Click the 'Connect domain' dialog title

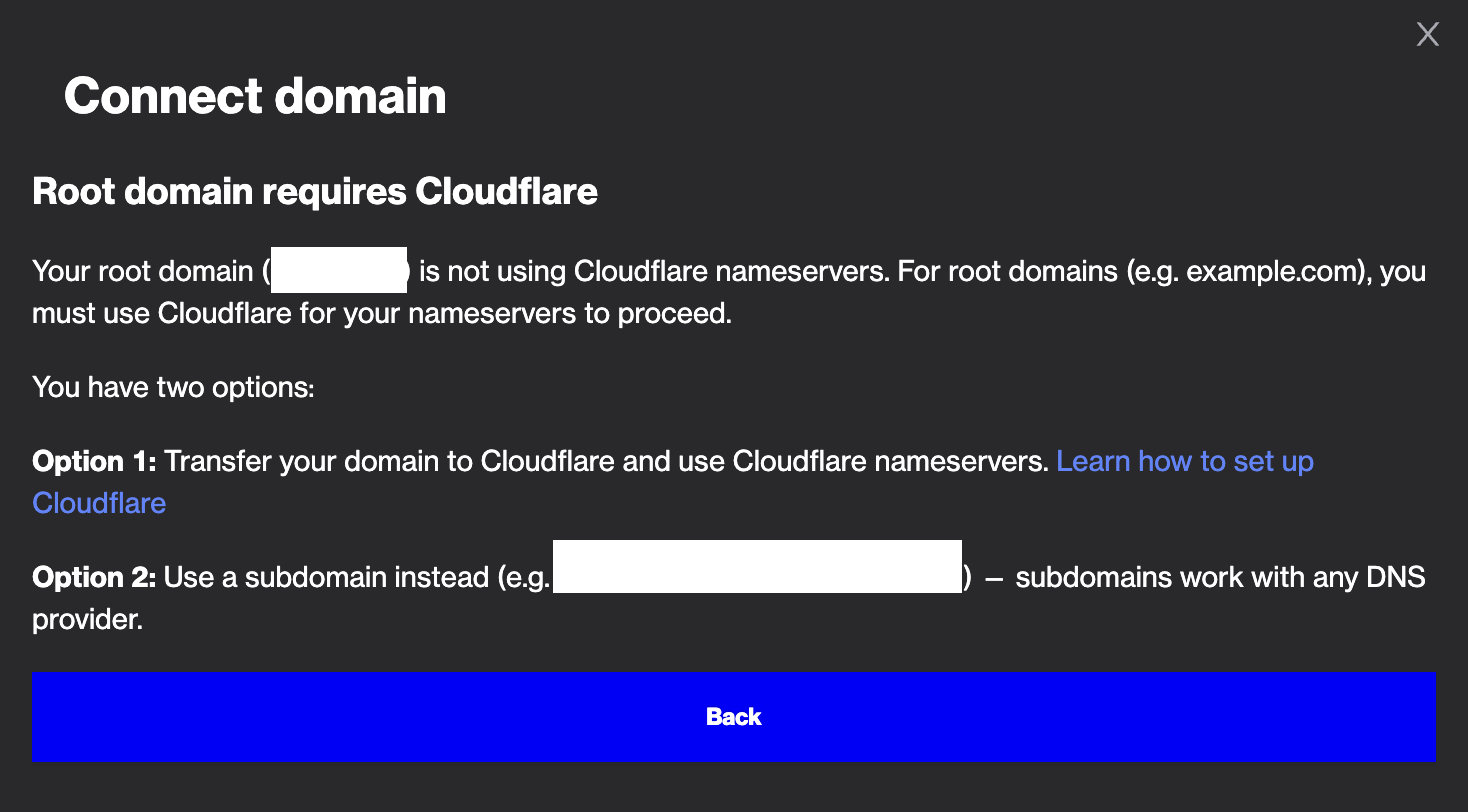(255, 96)
